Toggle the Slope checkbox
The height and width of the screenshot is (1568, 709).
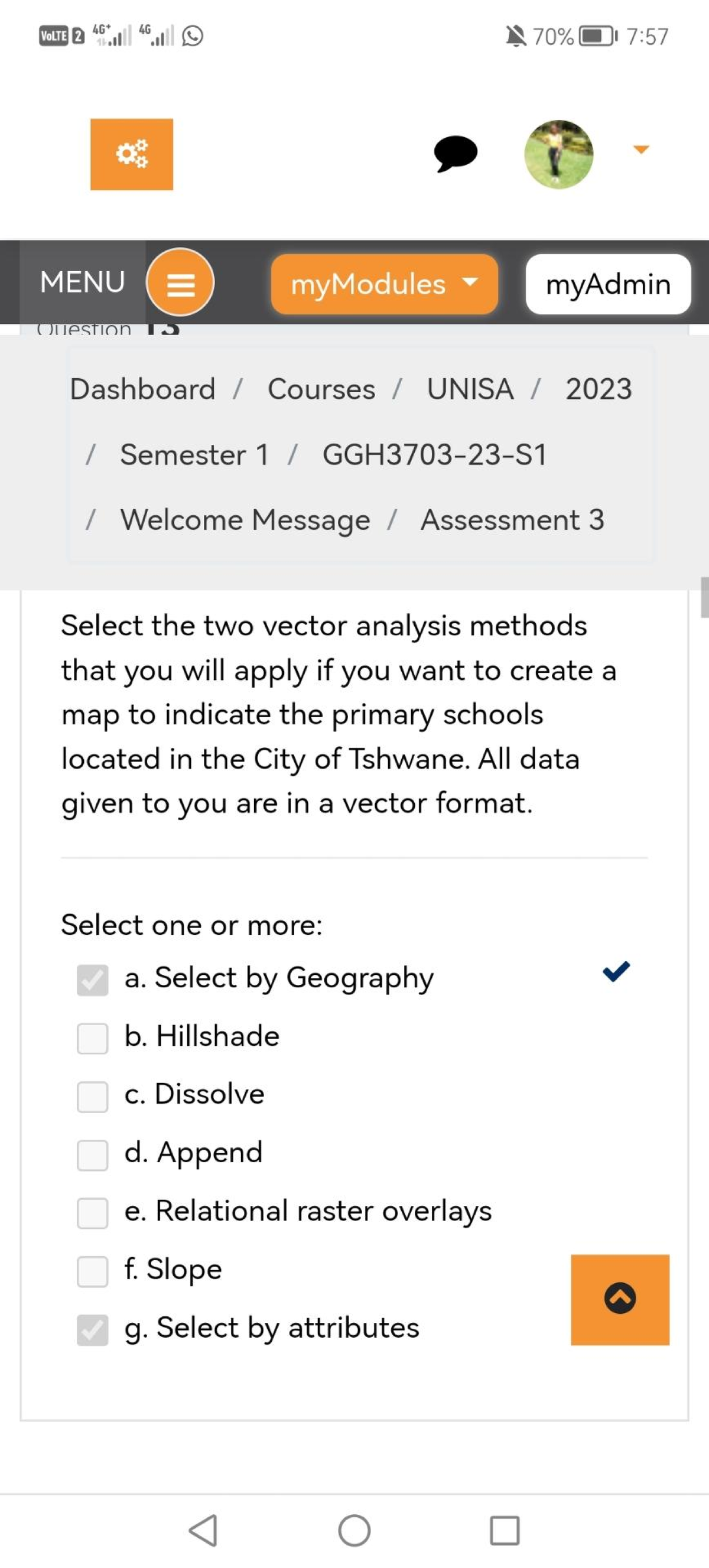click(x=93, y=1271)
